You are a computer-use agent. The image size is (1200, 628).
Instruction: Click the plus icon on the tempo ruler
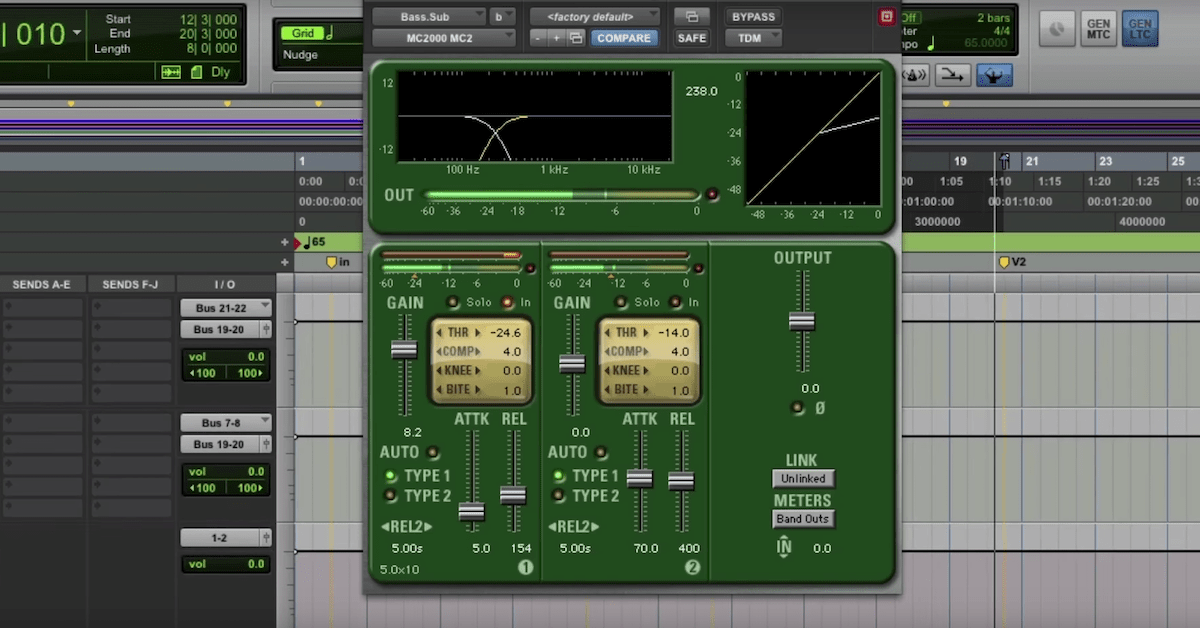(x=285, y=242)
